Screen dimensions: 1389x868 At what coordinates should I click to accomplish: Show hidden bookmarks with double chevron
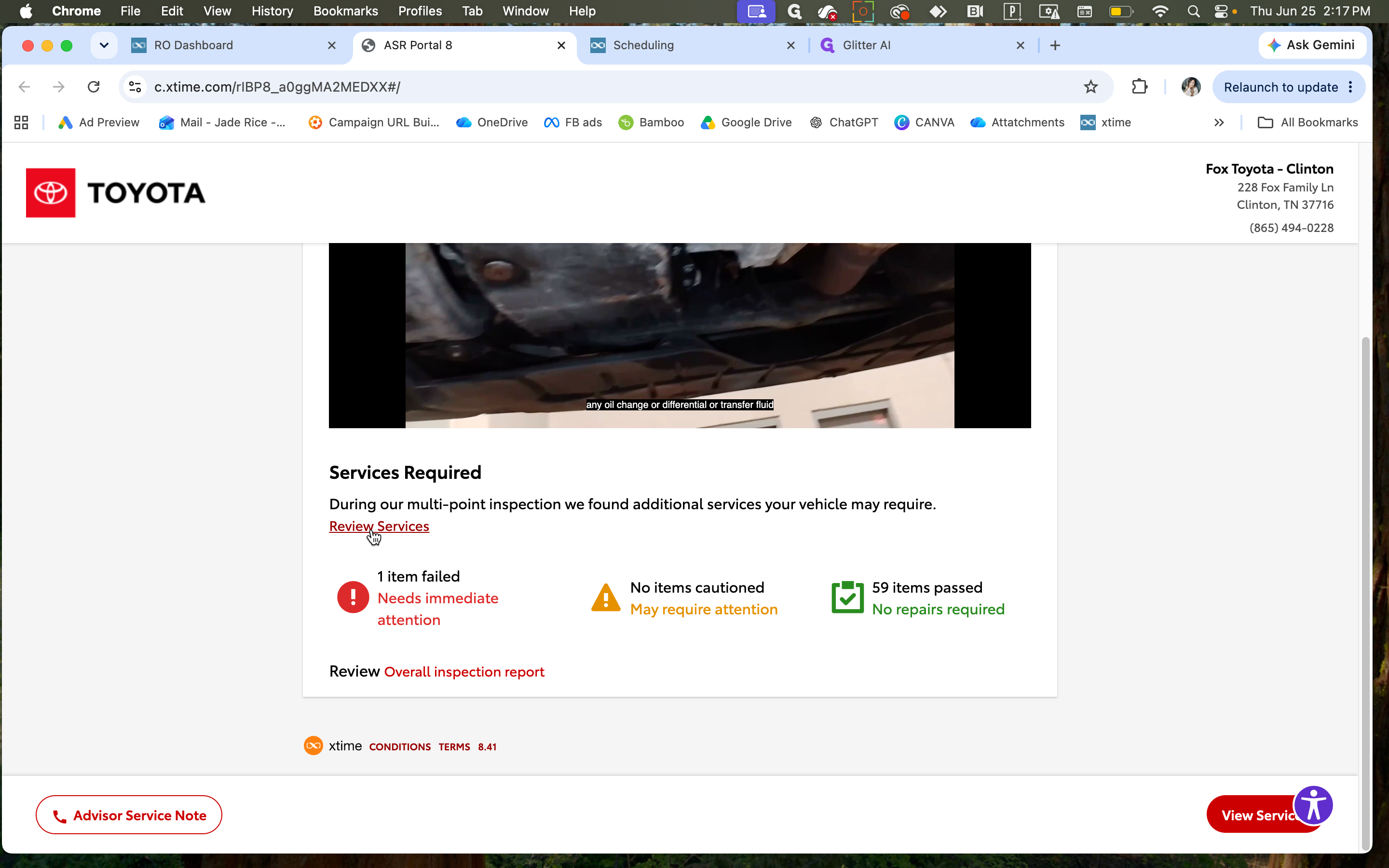[1219, 122]
